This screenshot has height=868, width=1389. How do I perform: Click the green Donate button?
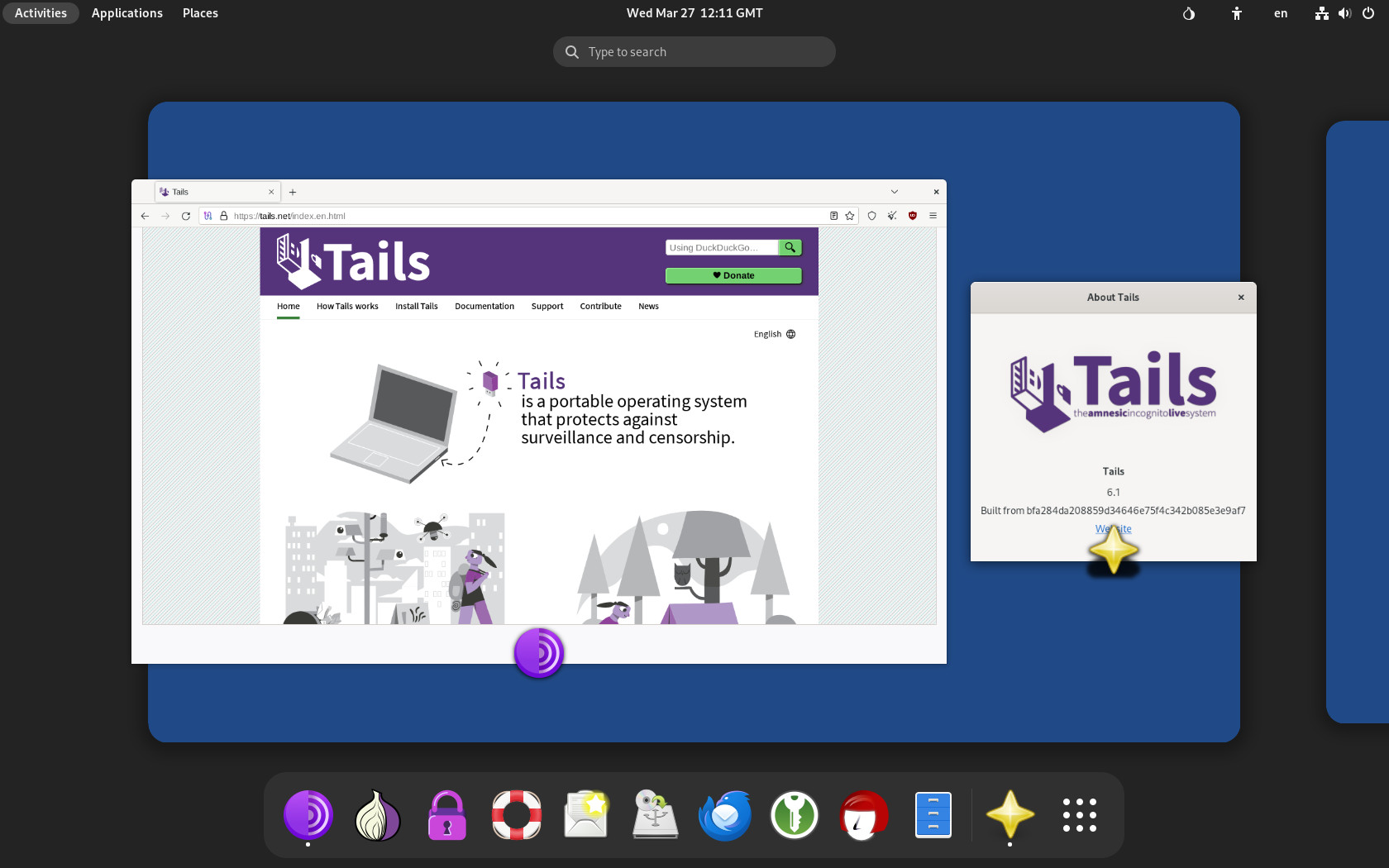click(x=733, y=275)
